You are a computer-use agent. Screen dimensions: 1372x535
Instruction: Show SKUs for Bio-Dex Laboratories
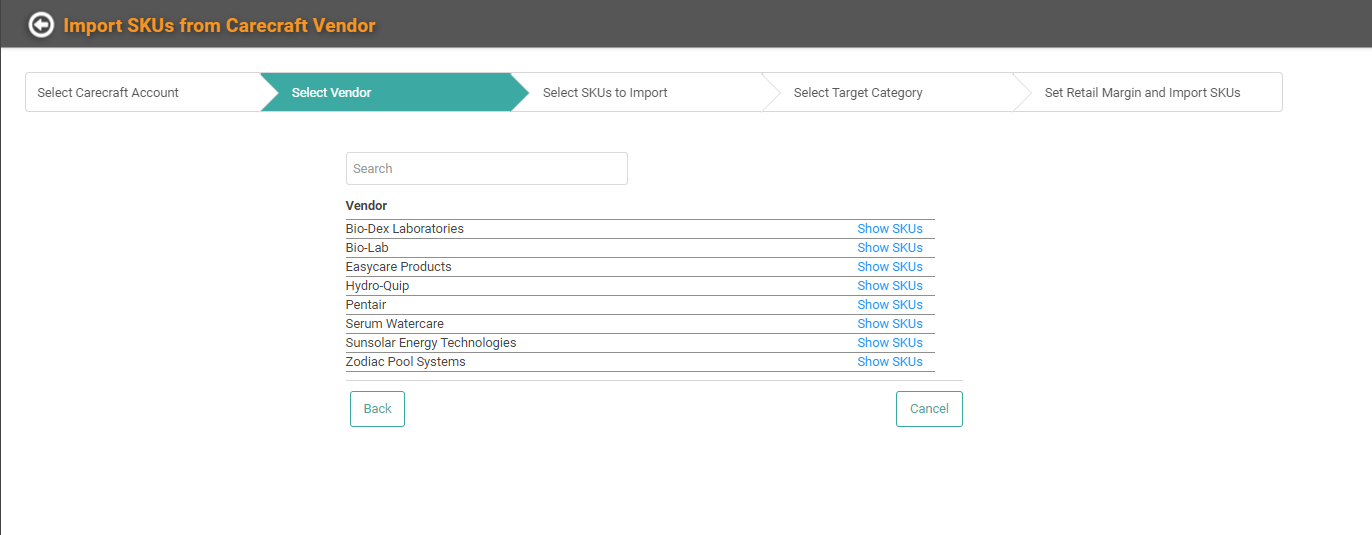890,229
